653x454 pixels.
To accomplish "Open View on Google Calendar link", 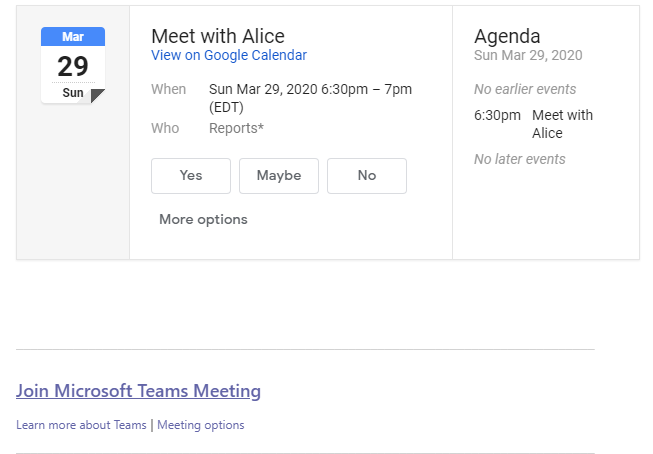I will [229, 55].
